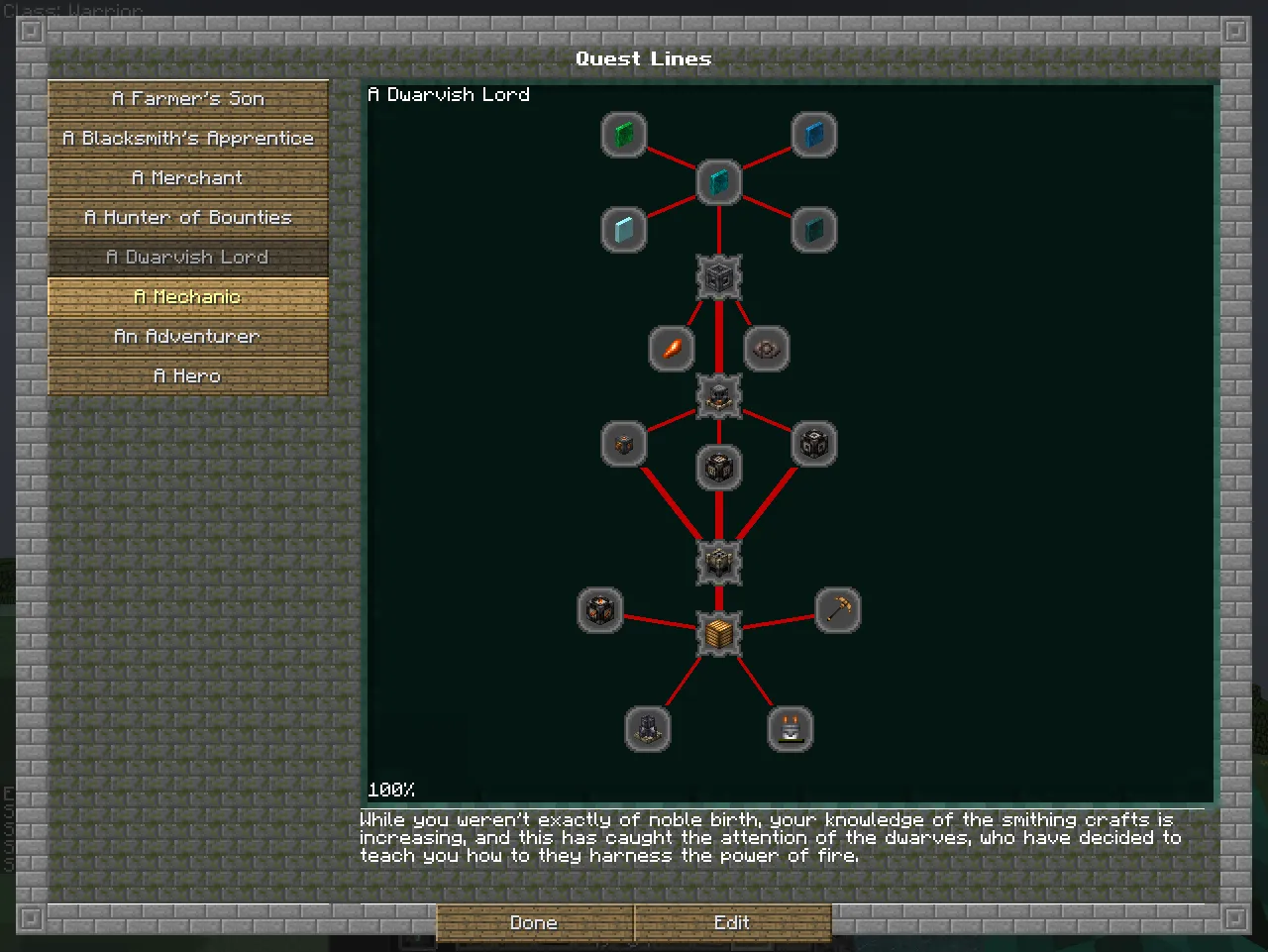Select the orange blaze item quest node

tap(672, 349)
